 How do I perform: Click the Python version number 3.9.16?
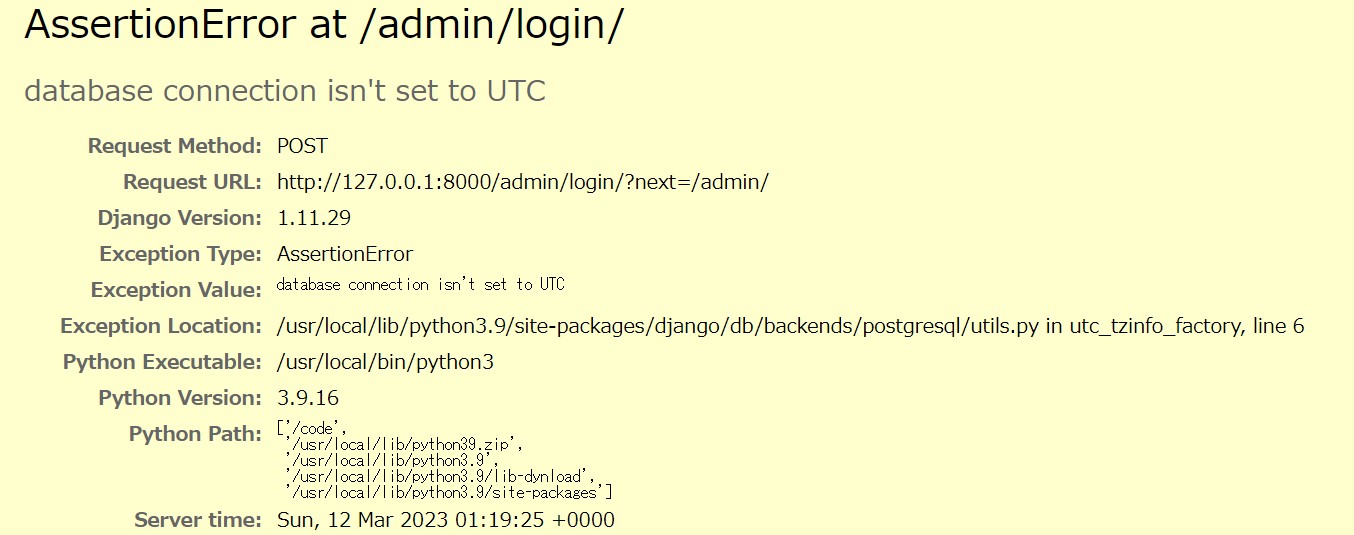coord(308,398)
